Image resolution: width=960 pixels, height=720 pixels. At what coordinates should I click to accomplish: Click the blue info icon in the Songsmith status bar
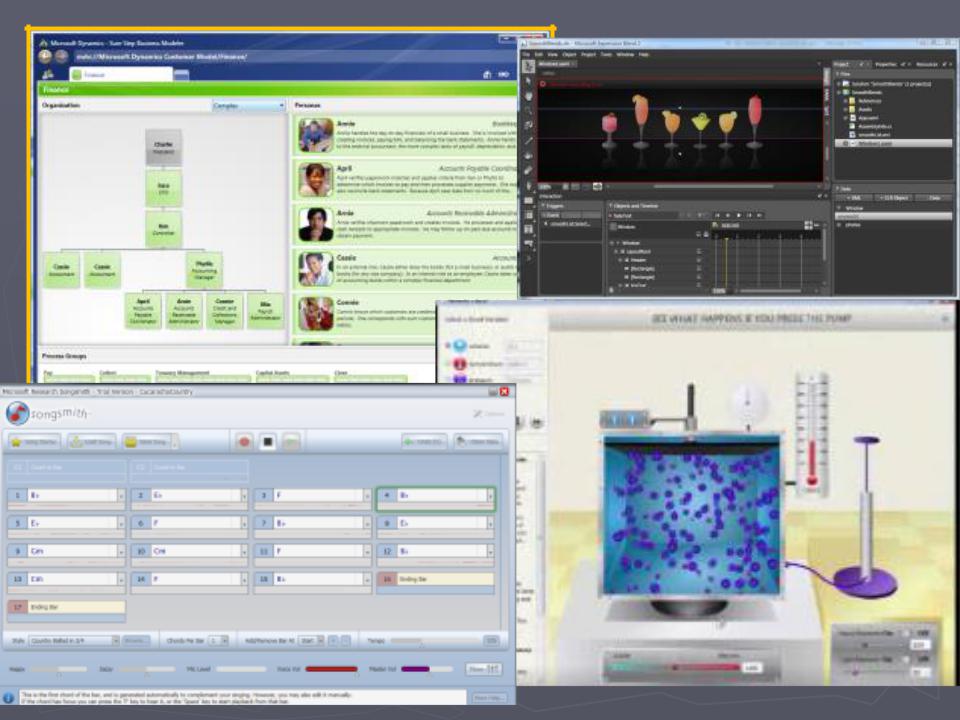coord(9,697)
